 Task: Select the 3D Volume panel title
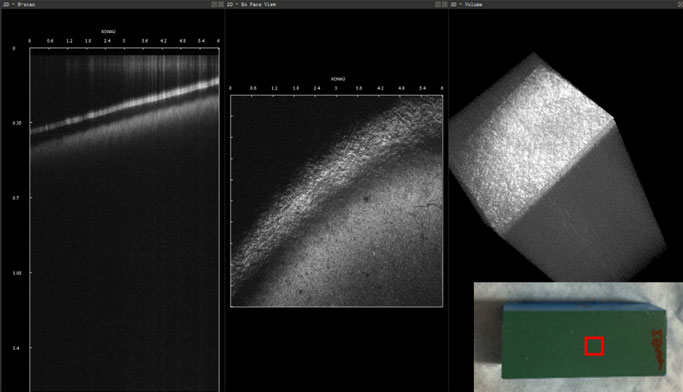466,4
